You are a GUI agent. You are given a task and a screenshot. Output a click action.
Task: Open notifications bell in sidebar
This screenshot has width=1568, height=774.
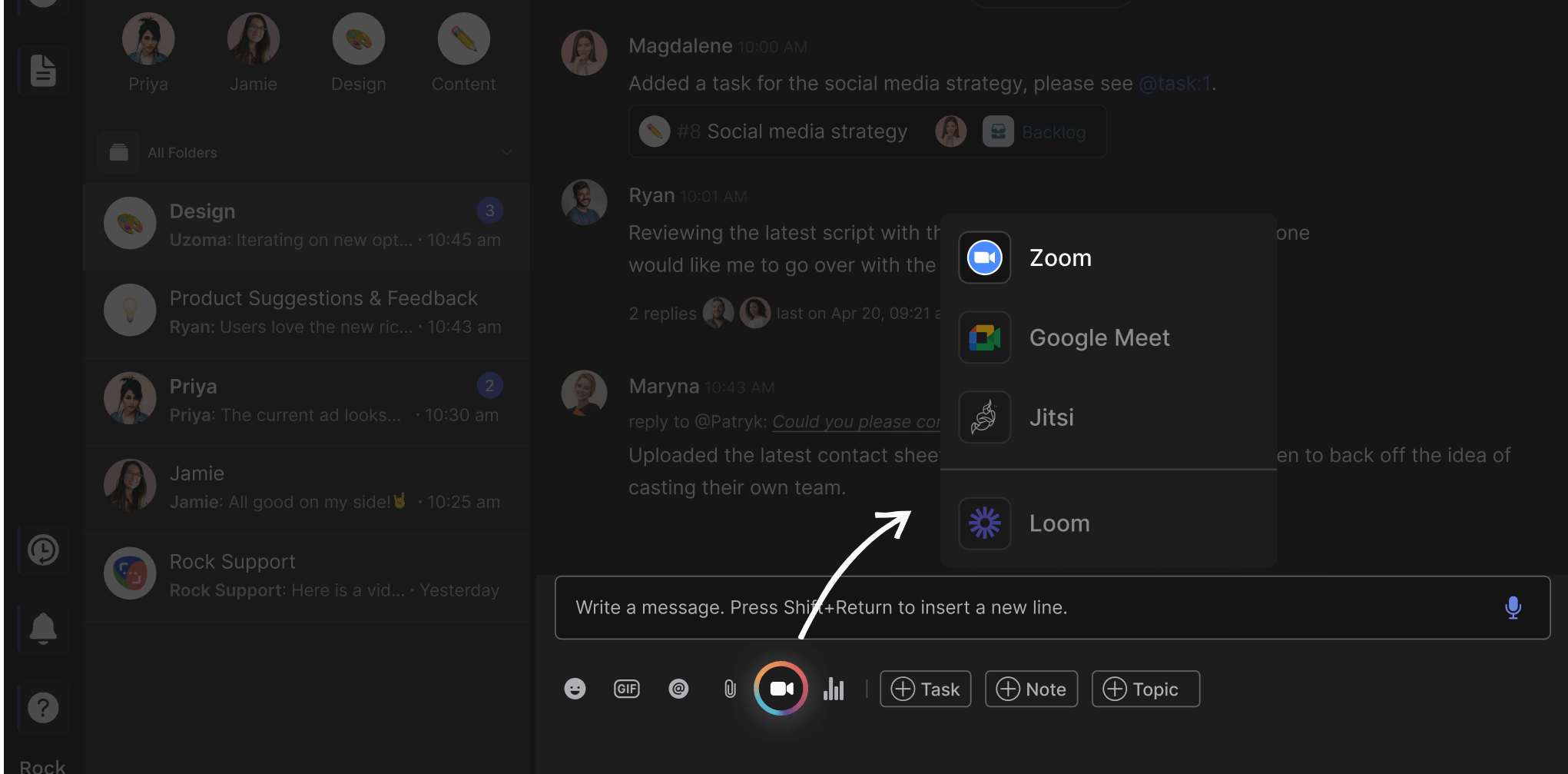tap(43, 629)
